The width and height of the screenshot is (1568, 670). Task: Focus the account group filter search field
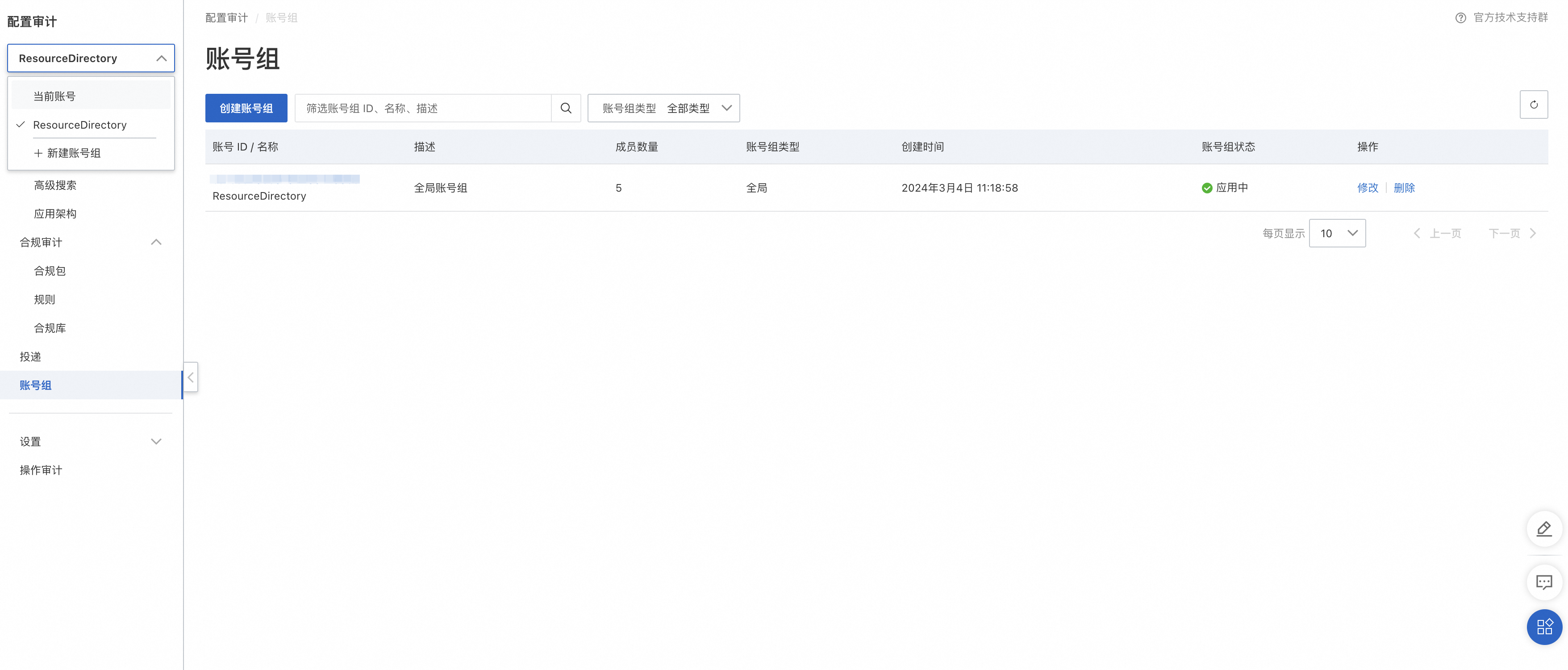[x=423, y=108]
